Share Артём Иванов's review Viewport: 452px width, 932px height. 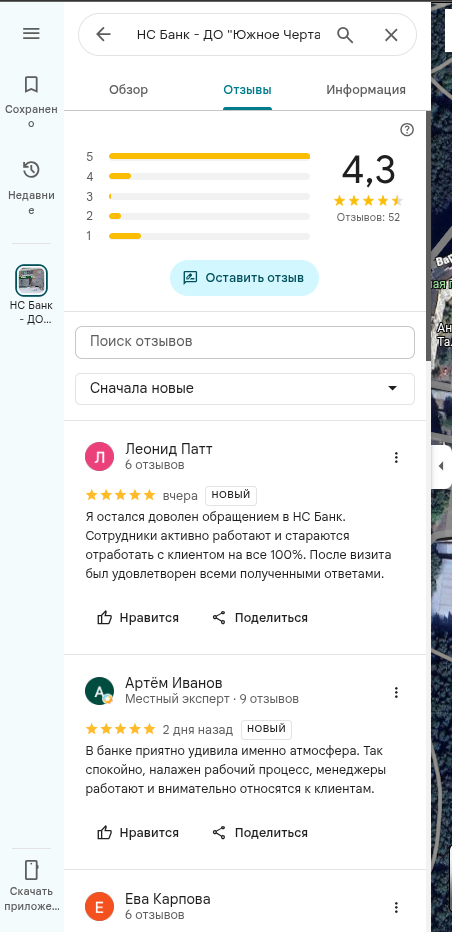point(260,833)
